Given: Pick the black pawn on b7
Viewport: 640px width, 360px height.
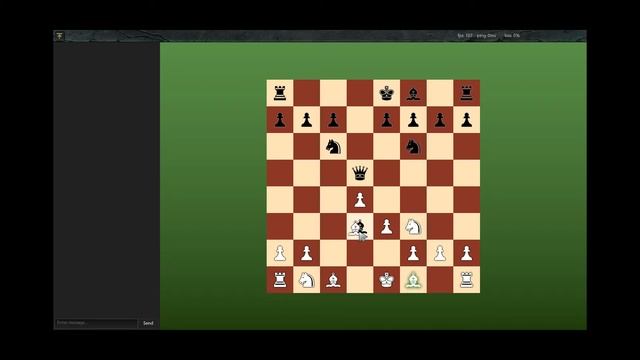Looking at the screenshot, I should click(x=307, y=120).
